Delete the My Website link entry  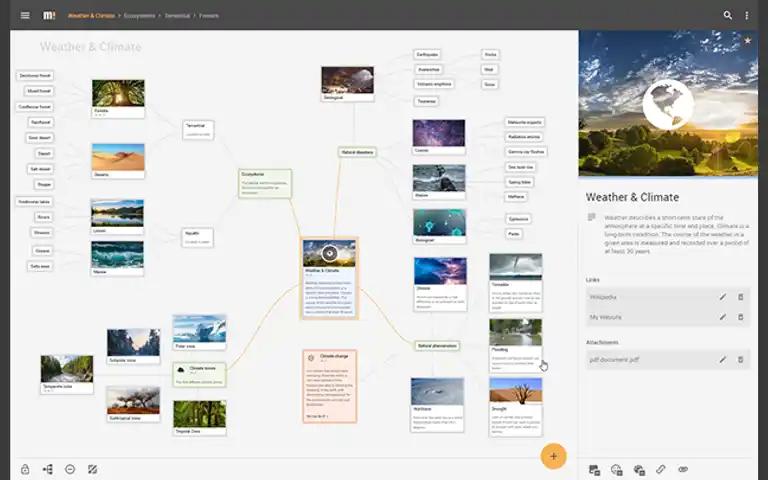click(x=741, y=317)
